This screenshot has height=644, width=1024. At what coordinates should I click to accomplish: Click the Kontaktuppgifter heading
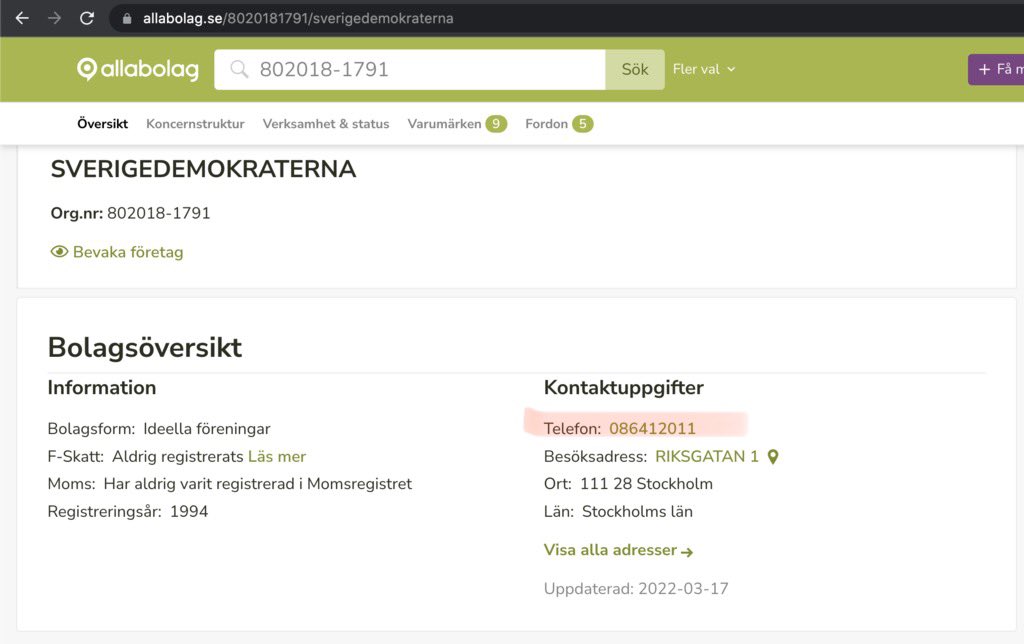[x=624, y=387]
